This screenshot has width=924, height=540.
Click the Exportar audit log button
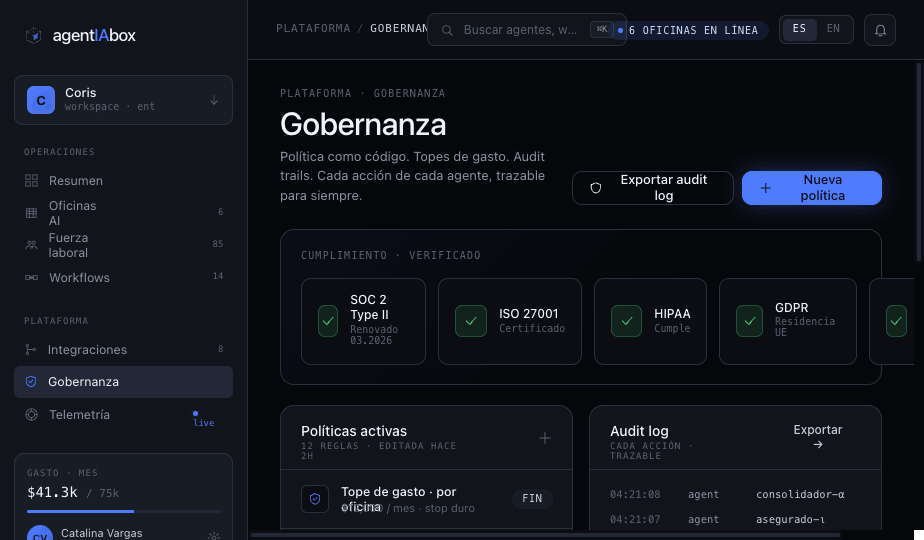(x=652, y=188)
